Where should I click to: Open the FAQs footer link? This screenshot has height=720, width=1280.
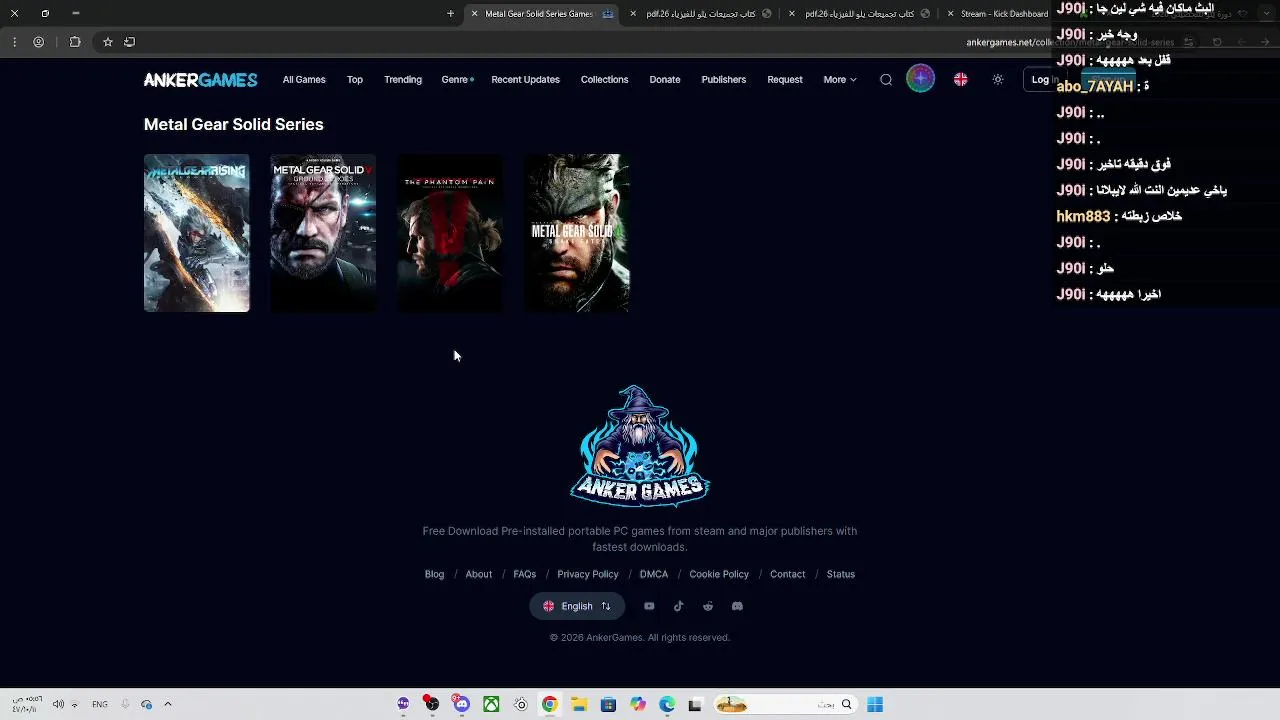[525, 574]
